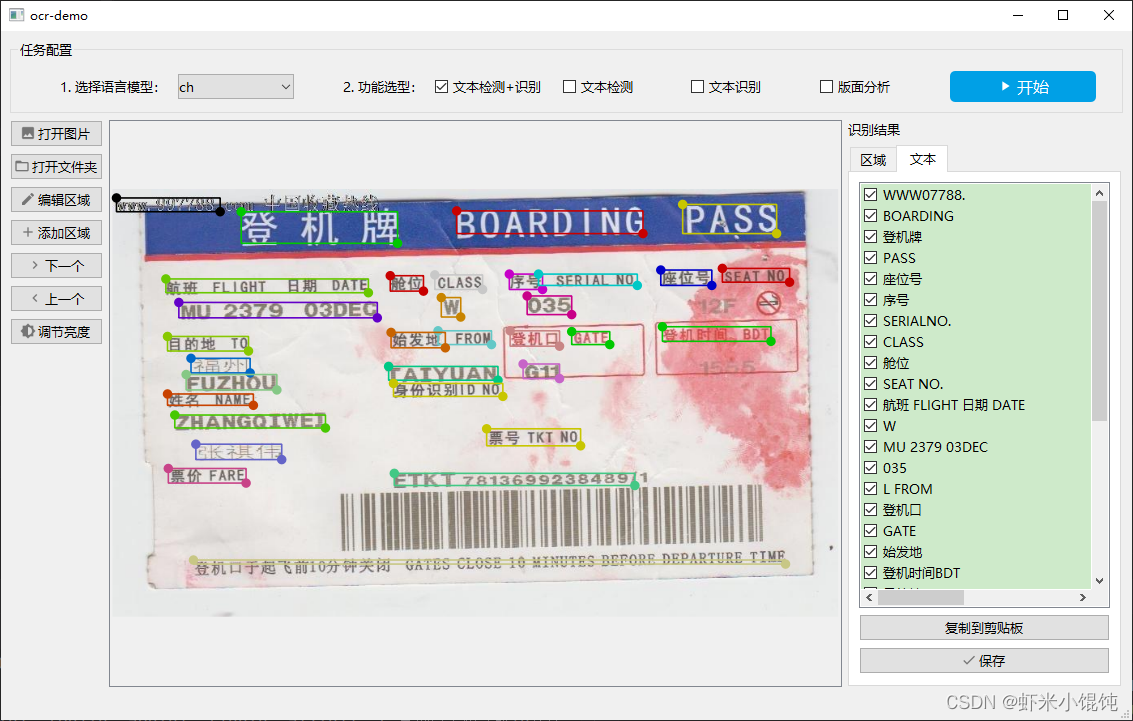
Task: Click the TAIYUAN detection box
Action: pyautogui.click(x=444, y=374)
